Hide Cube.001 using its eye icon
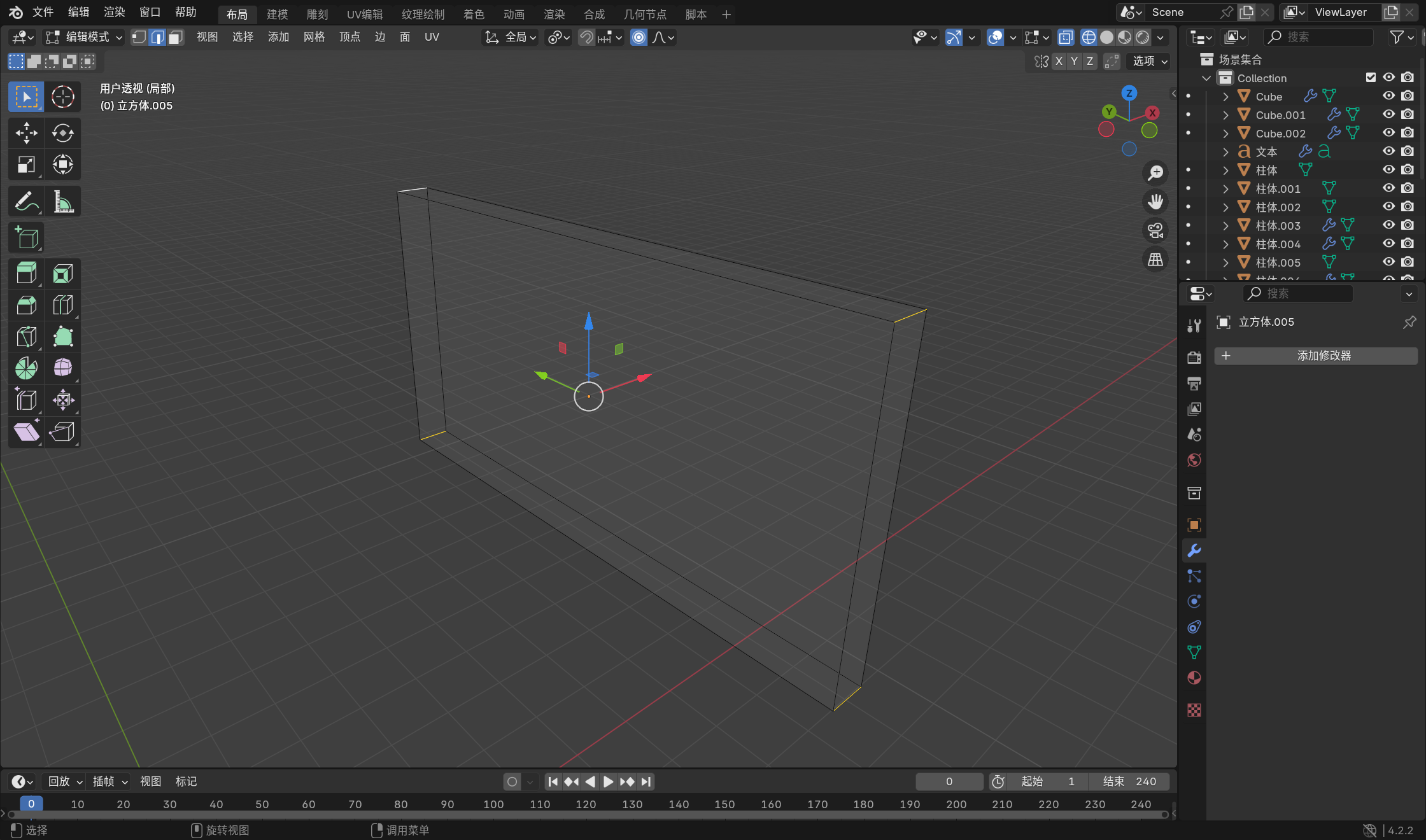1426x840 pixels. click(1388, 115)
